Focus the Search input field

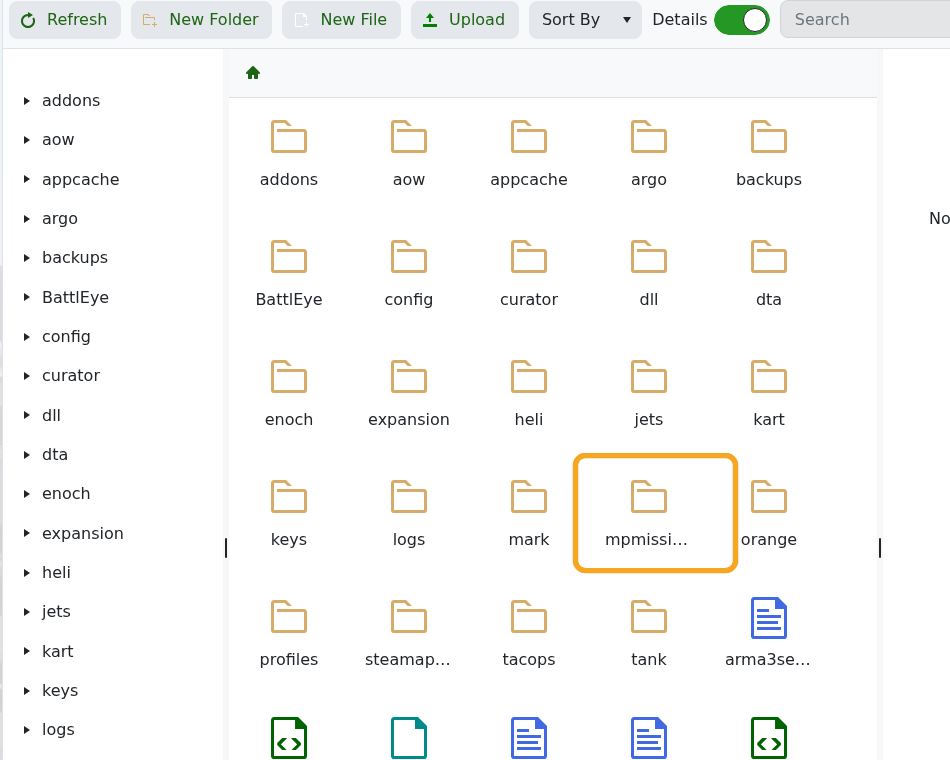[865, 20]
